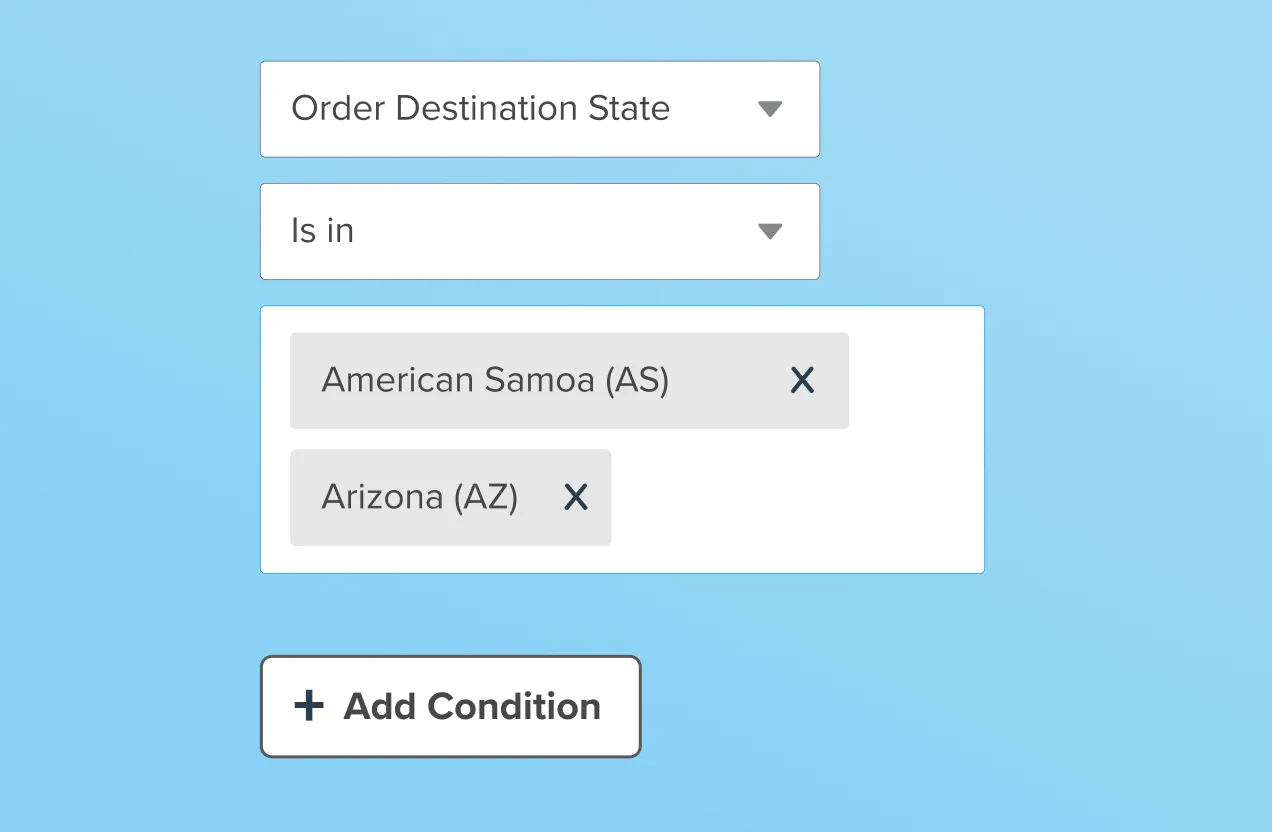
Task: Click the Add Condition button
Action: coord(450,705)
